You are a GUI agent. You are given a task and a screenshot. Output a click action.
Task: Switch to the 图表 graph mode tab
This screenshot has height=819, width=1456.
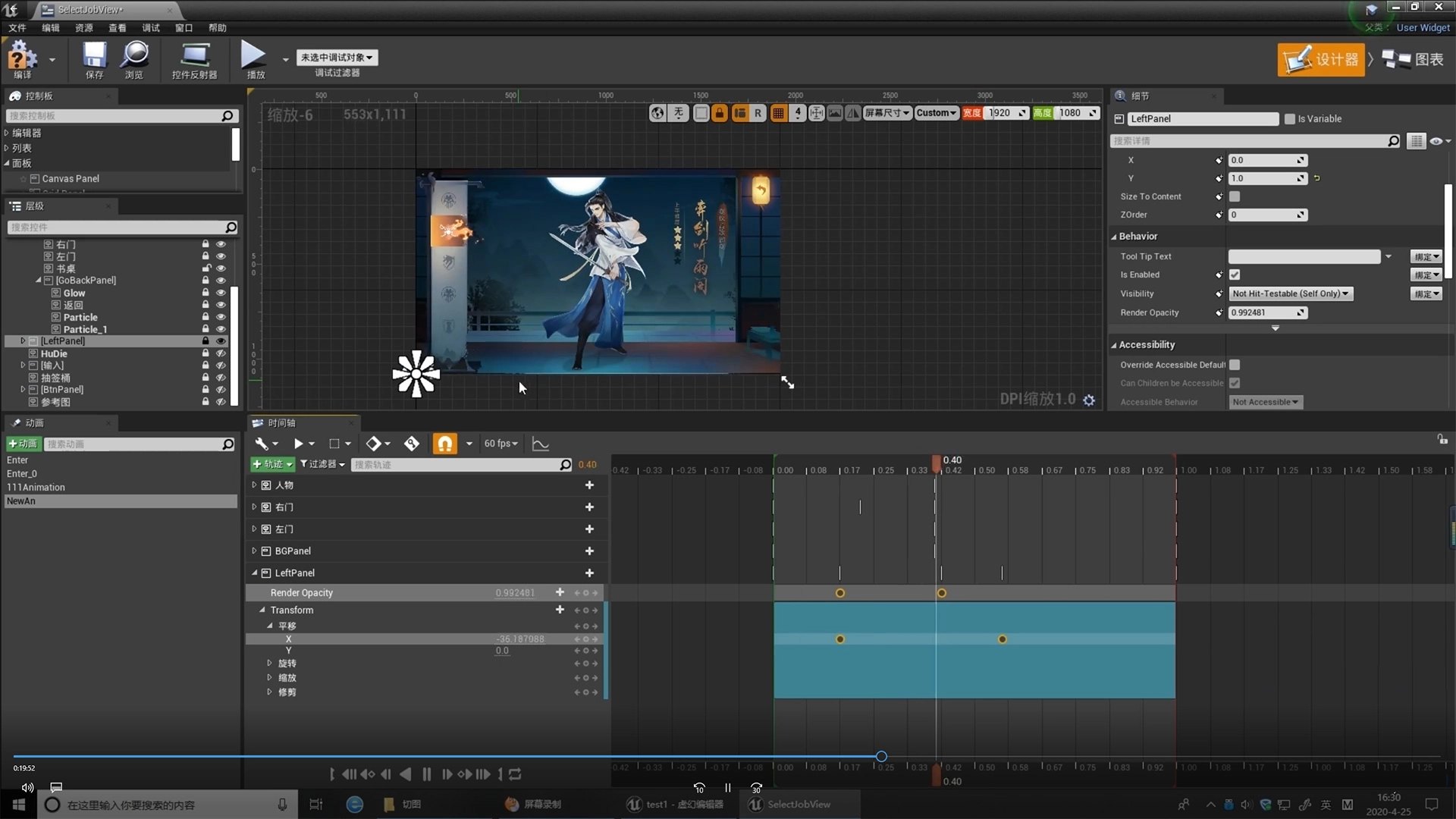click(x=1413, y=59)
